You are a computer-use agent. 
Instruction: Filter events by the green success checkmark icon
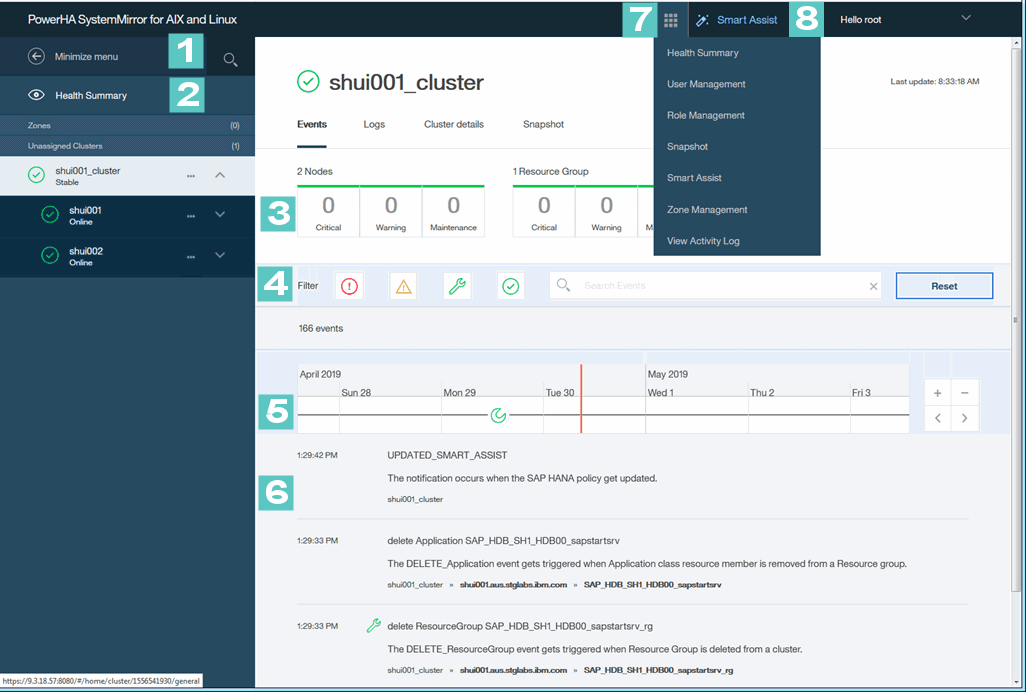pos(511,285)
